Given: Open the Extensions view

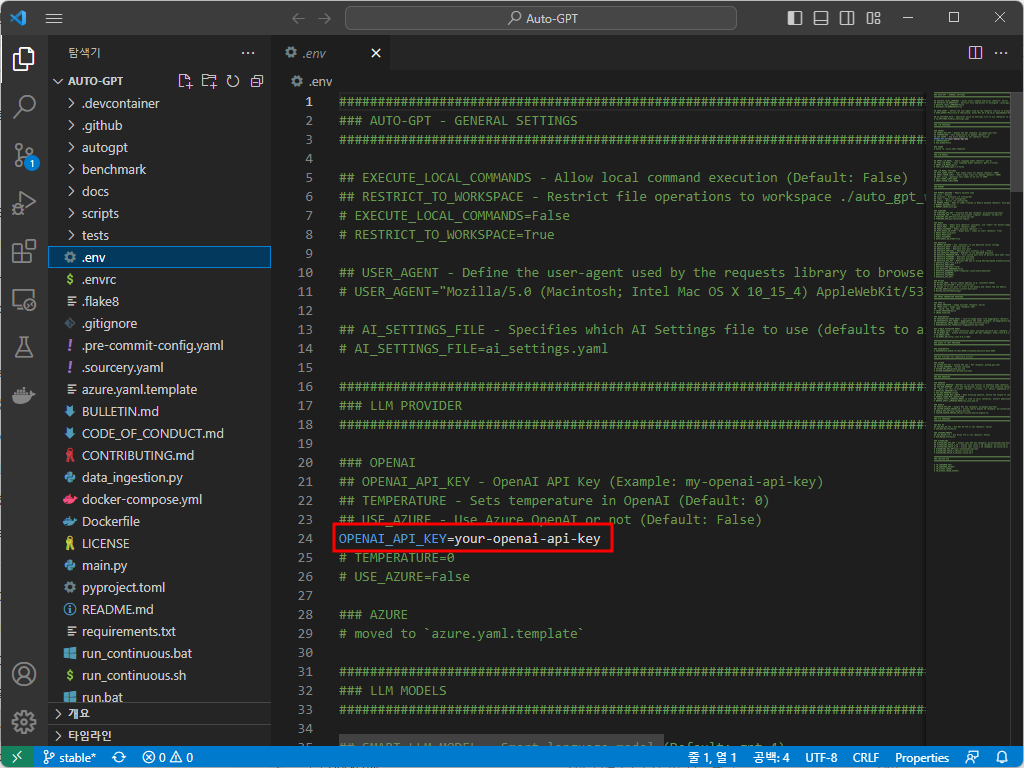Looking at the screenshot, I should 24,251.
